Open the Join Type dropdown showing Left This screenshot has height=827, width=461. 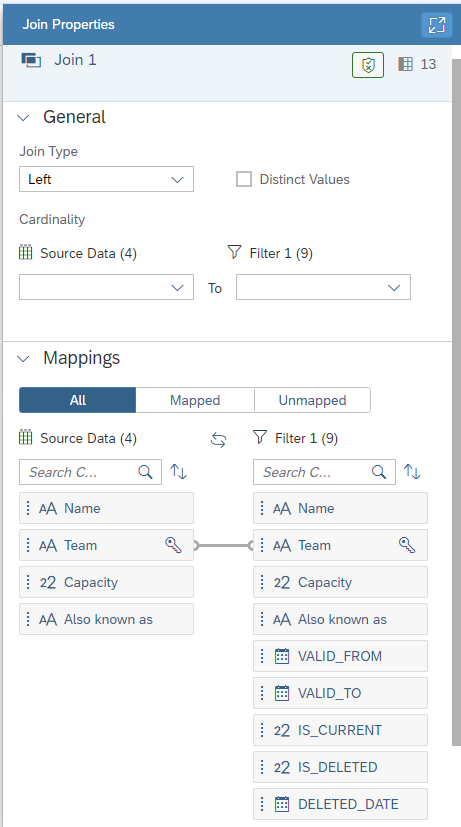tap(107, 179)
